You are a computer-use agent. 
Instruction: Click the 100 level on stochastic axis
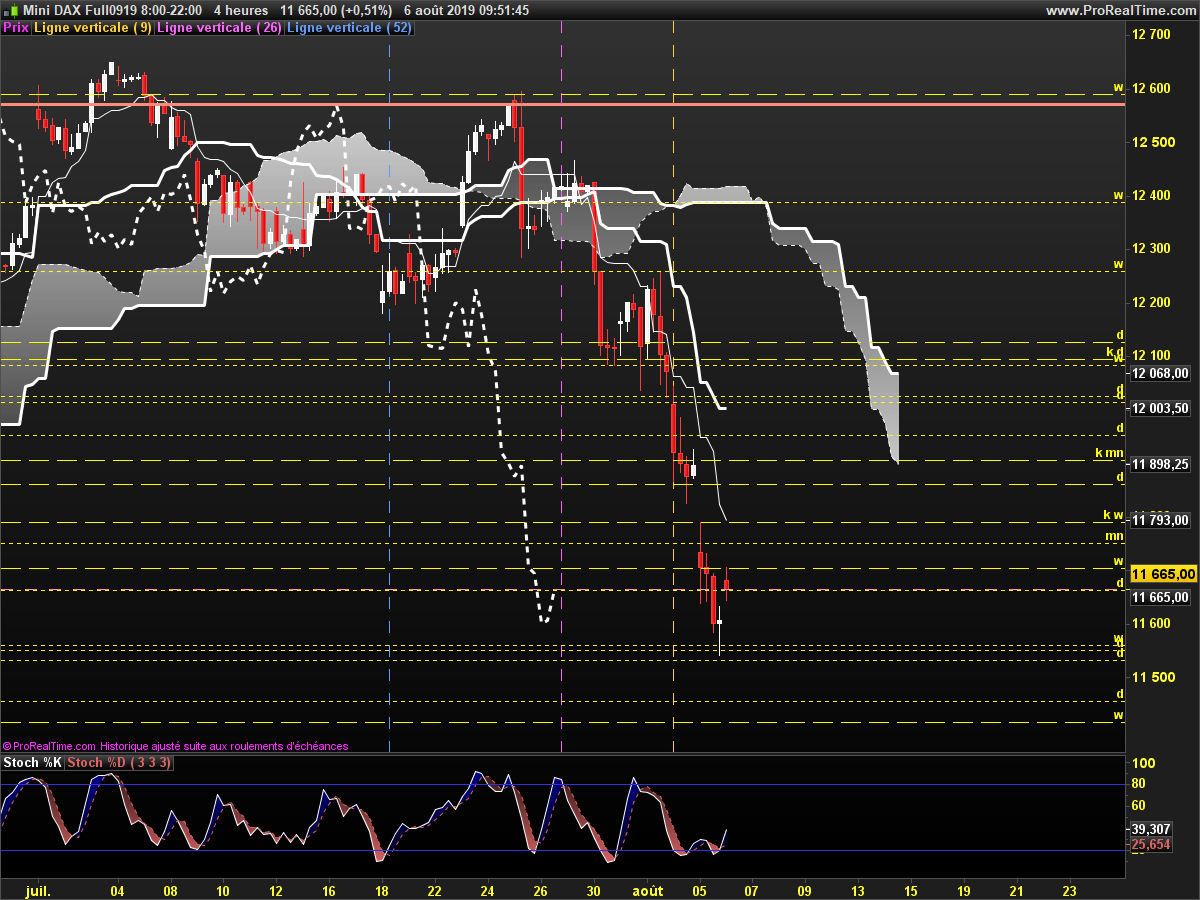tap(1142, 763)
